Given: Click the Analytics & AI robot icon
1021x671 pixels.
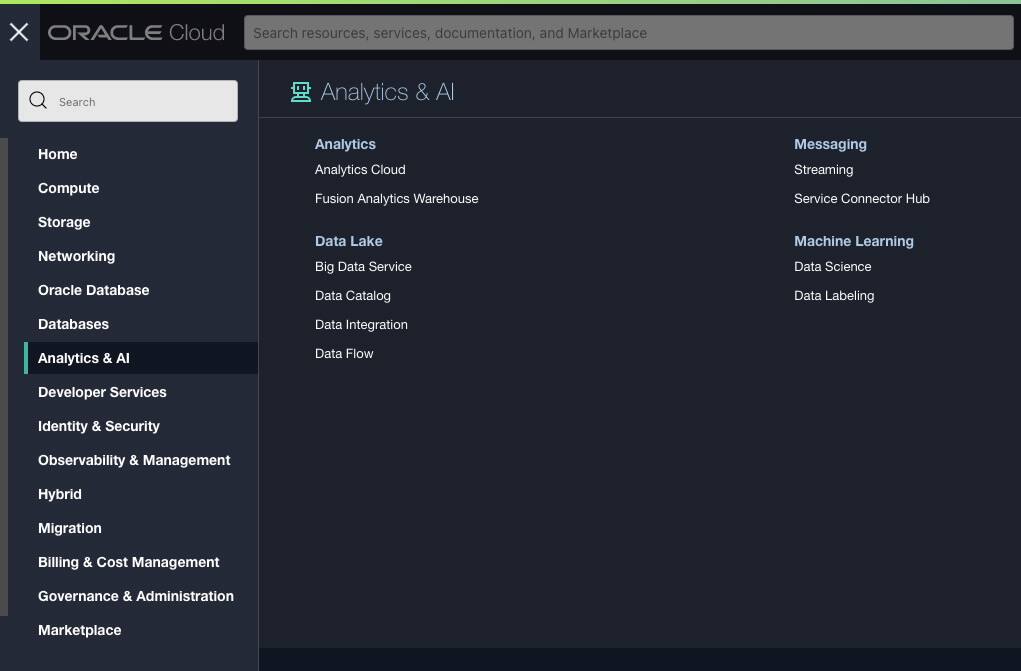Looking at the screenshot, I should pyautogui.click(x=301, y=92).
